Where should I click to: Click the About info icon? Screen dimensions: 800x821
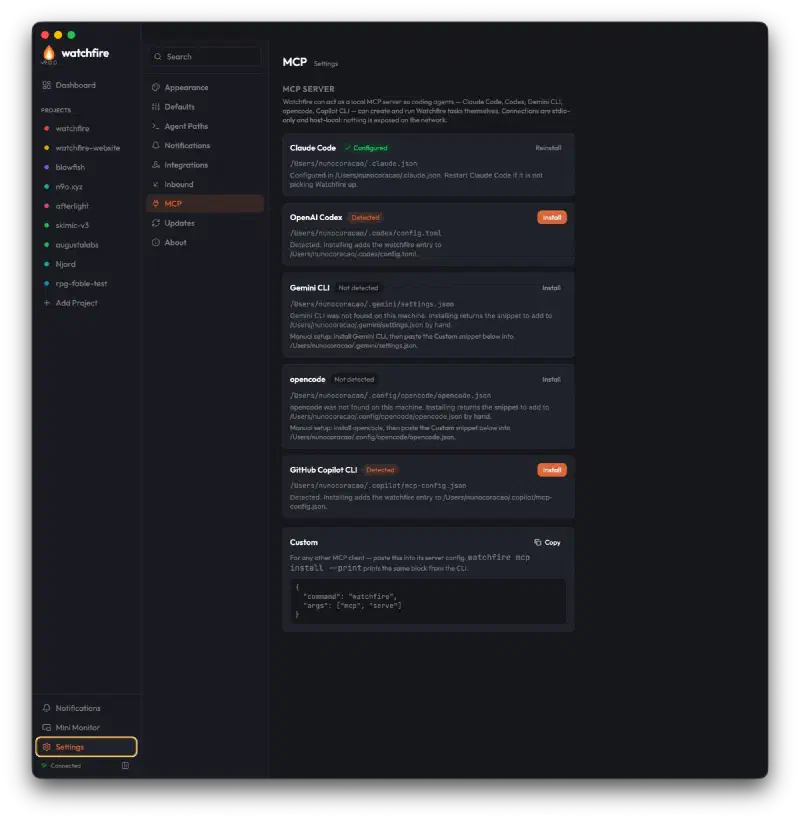[155, 242]
